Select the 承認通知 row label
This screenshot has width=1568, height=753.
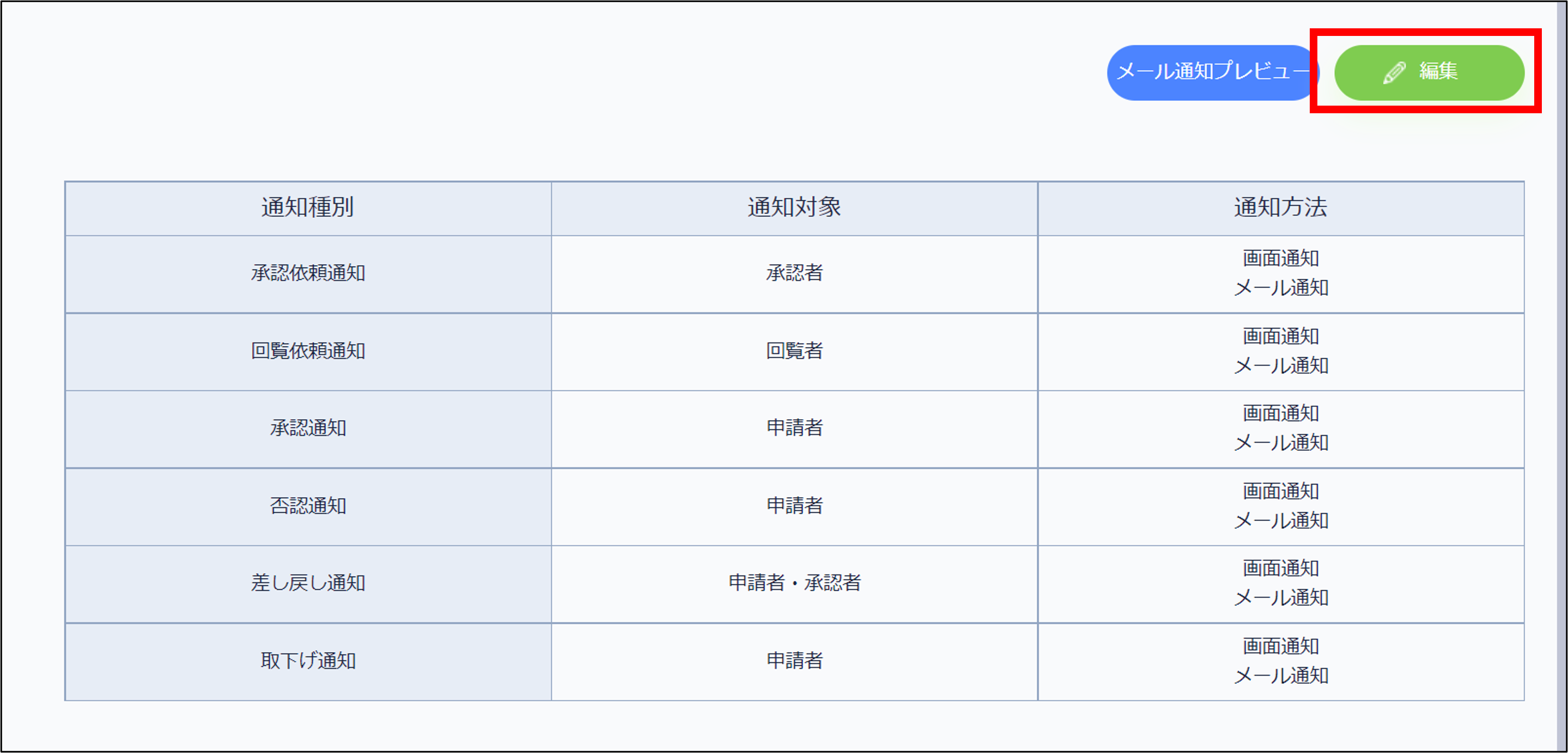tap(307, 428)
